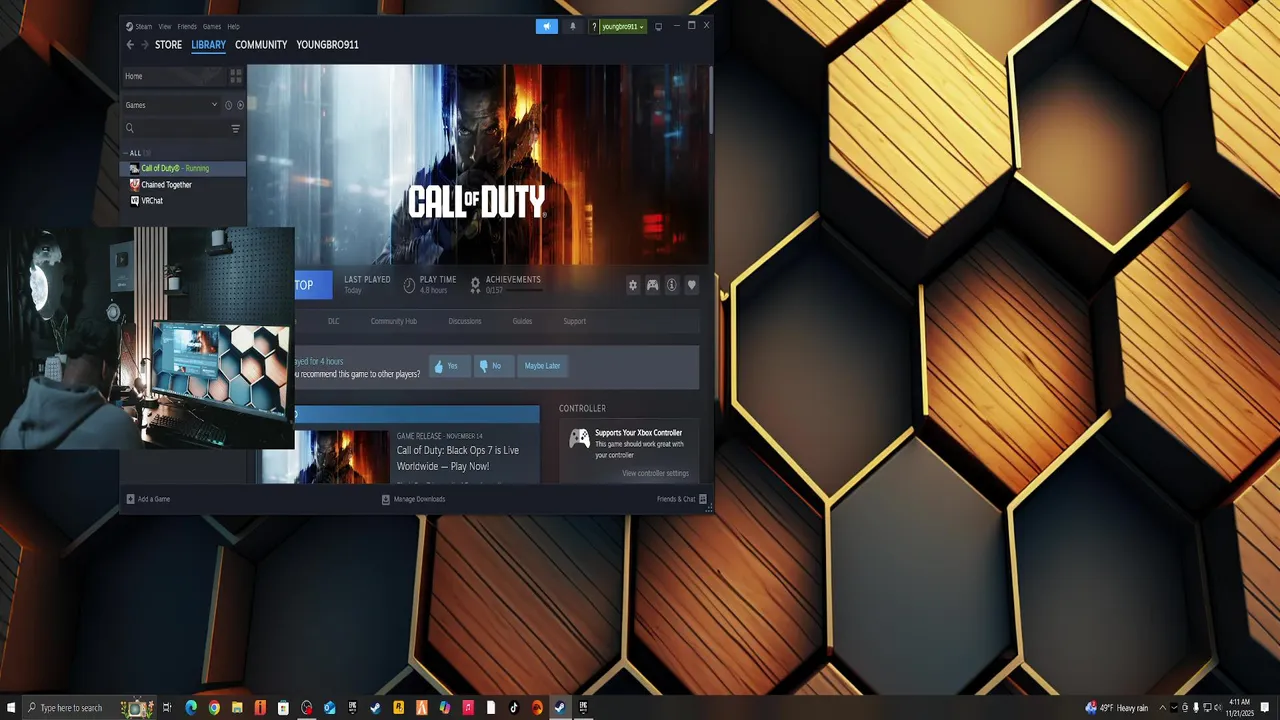1280x720 pixels.
Task: Expand the youngbro911 account dropdown
Action: (x=622, y=26)
